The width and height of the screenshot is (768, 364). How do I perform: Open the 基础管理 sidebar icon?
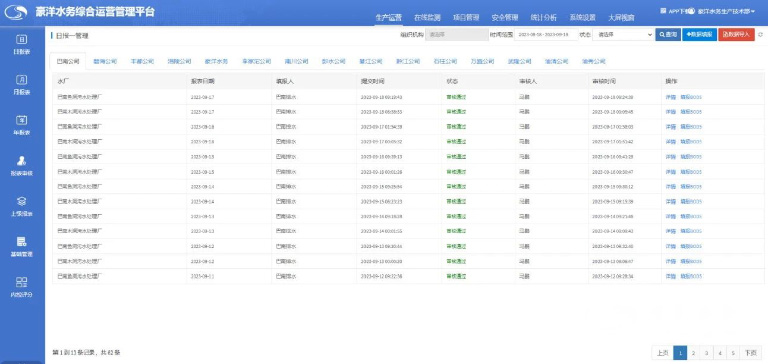[x=22, y=242]
